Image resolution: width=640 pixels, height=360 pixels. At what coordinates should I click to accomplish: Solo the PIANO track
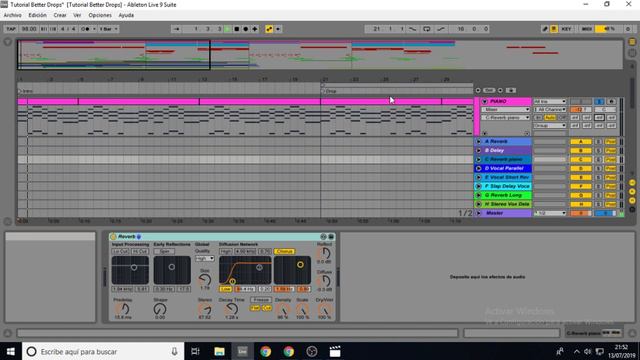599,101
